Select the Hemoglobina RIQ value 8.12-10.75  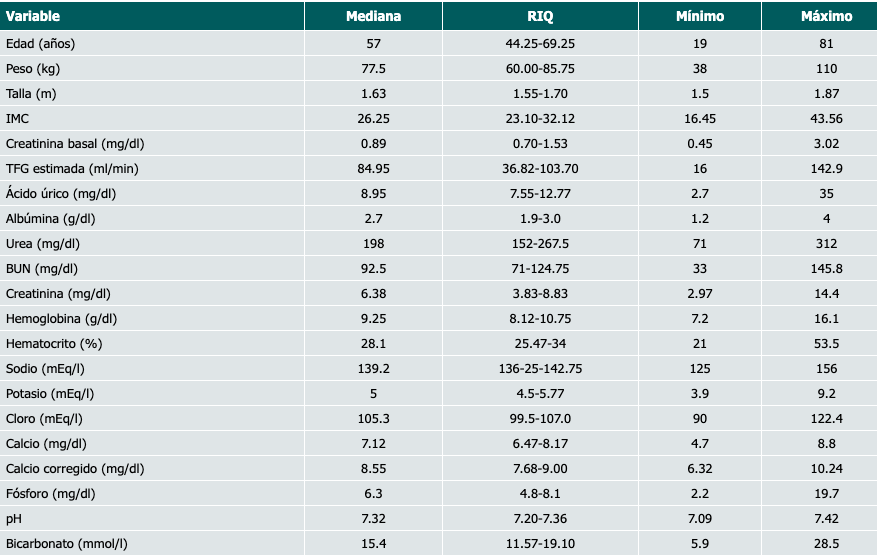click(x=541, y=318)
